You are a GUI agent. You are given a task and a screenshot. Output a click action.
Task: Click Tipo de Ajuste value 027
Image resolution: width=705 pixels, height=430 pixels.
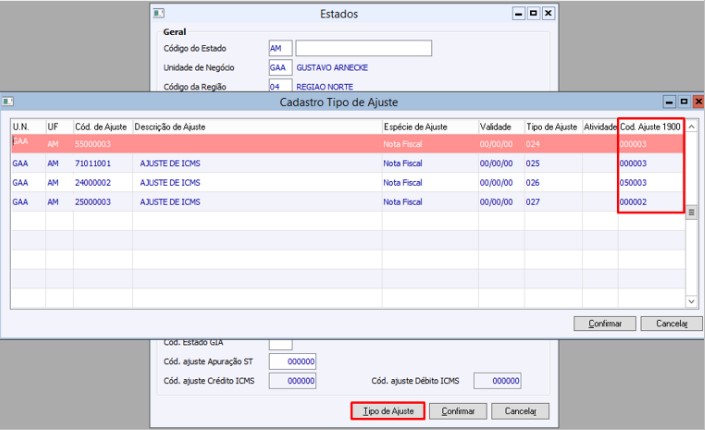(533, 202)
